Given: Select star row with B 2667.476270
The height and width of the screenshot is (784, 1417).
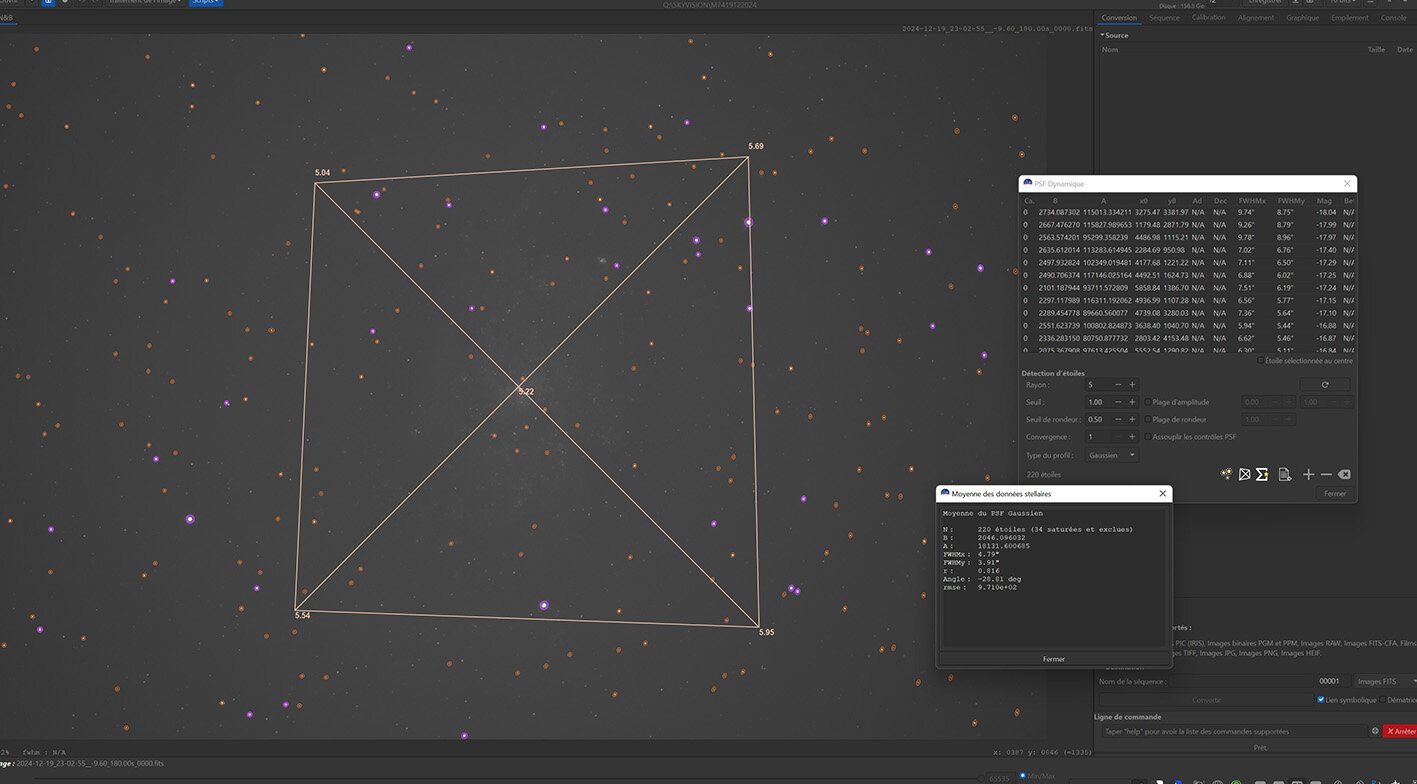Looking at the screenshot, I should point(1187,225).
